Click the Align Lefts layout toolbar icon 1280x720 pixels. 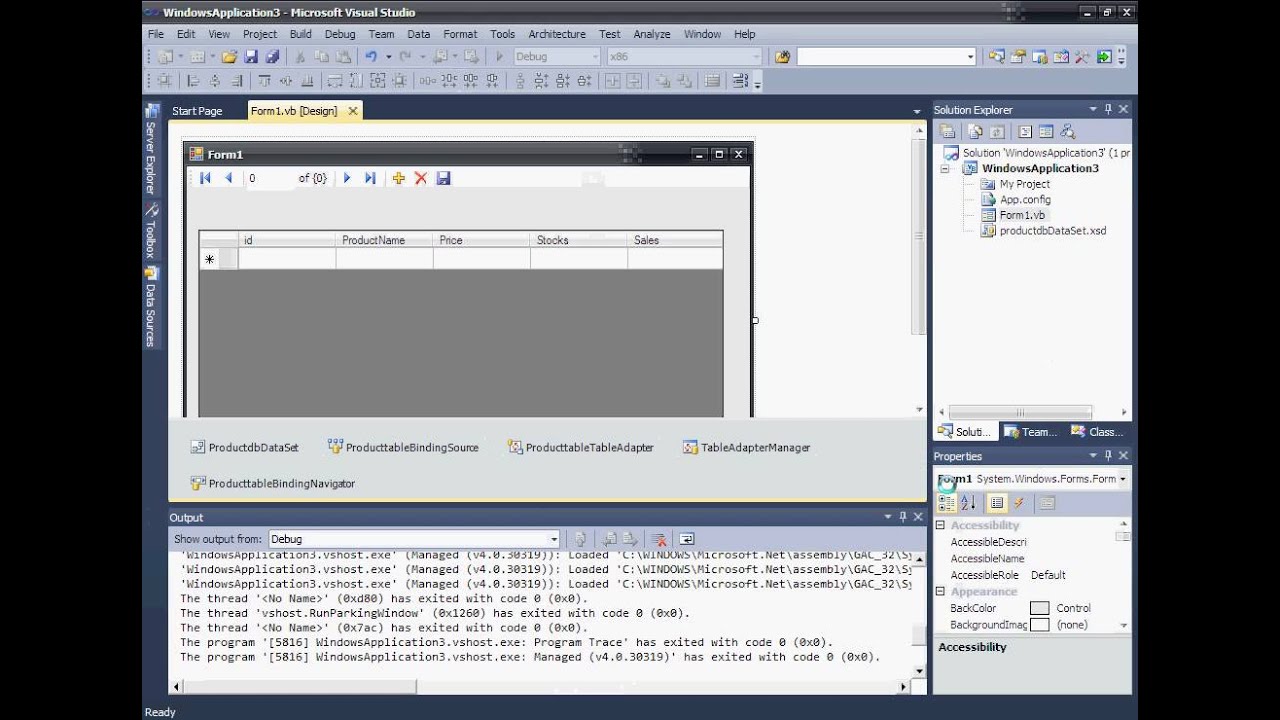coord(193,81)
